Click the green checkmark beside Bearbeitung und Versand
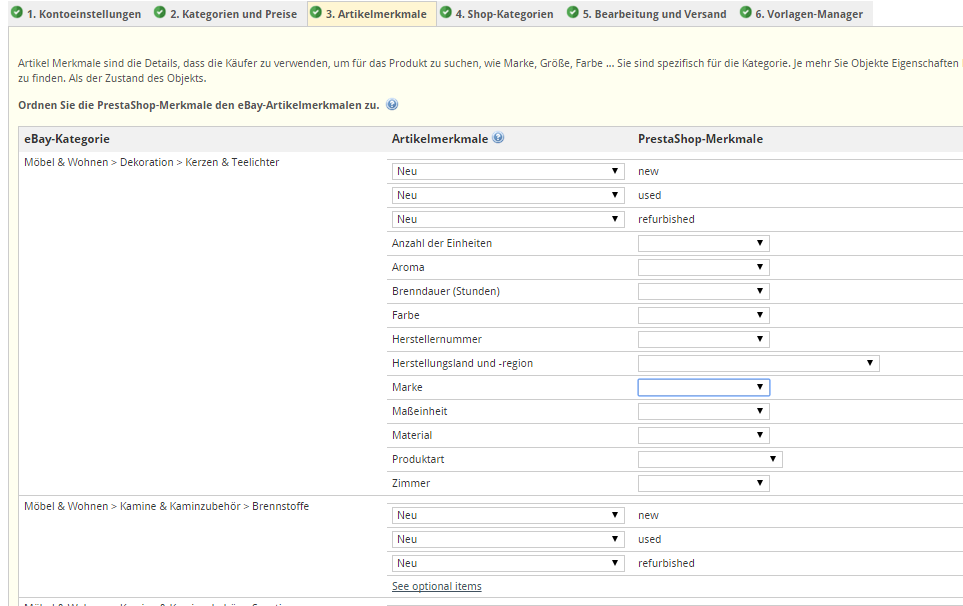Screen dimensions: 963x606 click(x=573, y=13)
